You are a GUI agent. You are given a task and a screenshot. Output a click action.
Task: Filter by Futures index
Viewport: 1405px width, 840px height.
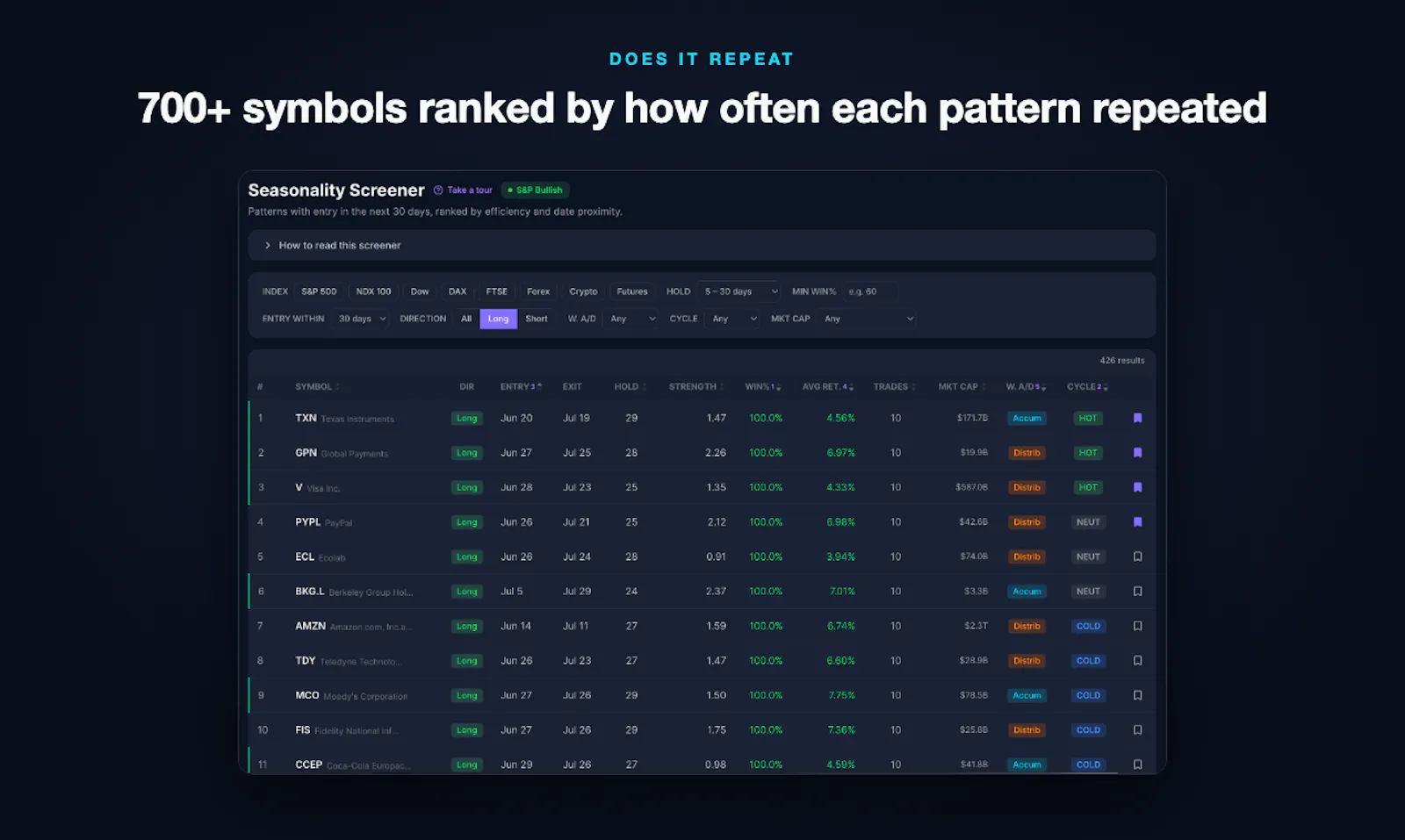click(632, 291)
